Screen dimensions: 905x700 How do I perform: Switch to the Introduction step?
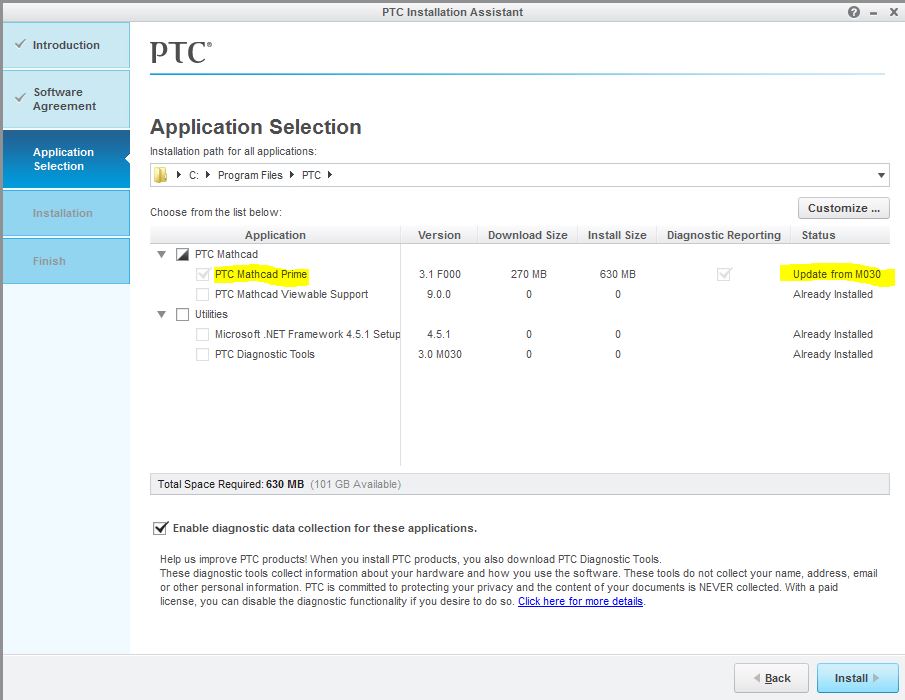(x=65, y=44)
